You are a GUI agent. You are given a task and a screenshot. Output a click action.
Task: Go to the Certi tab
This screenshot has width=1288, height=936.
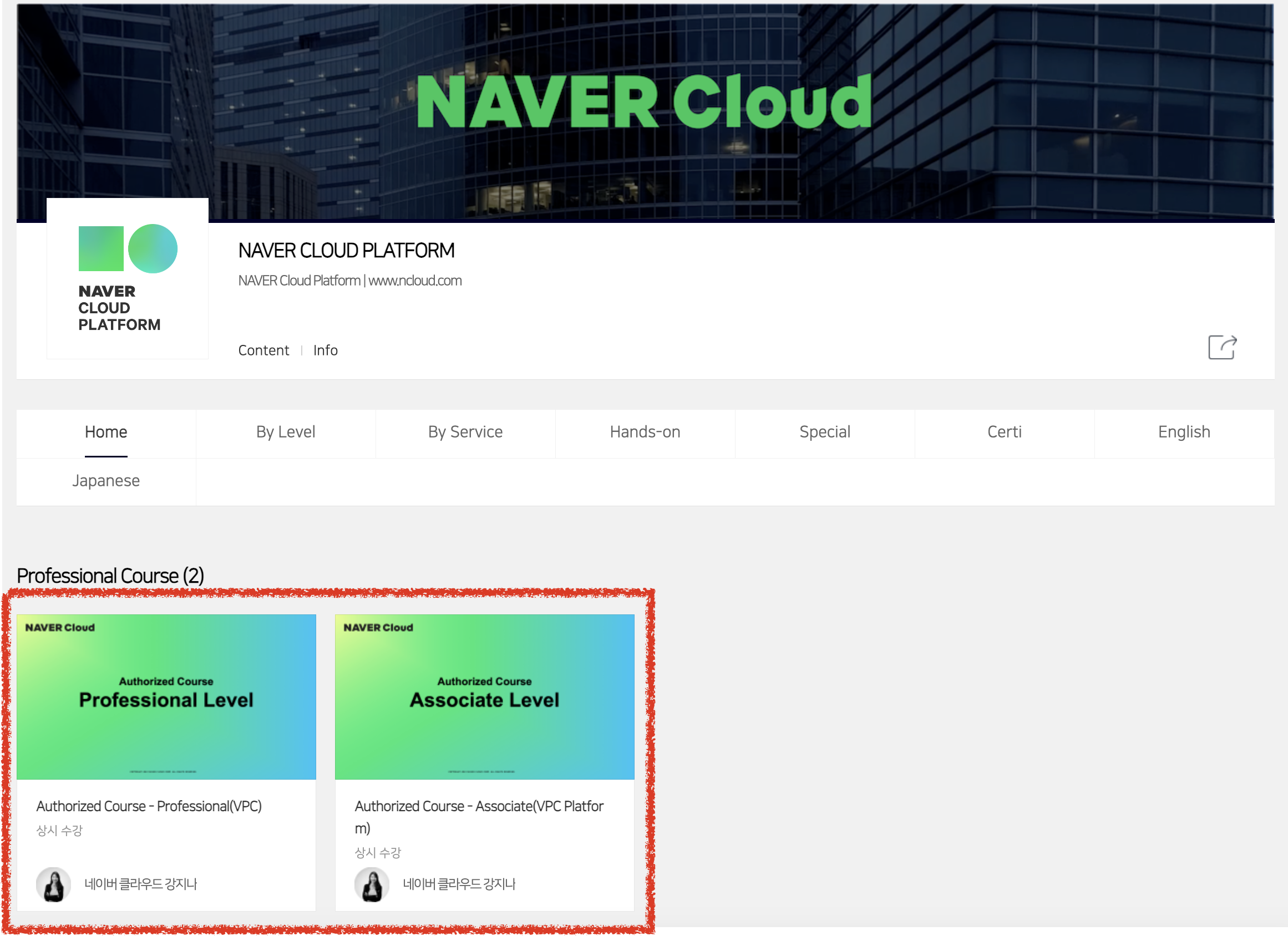tap(1004, 432)
